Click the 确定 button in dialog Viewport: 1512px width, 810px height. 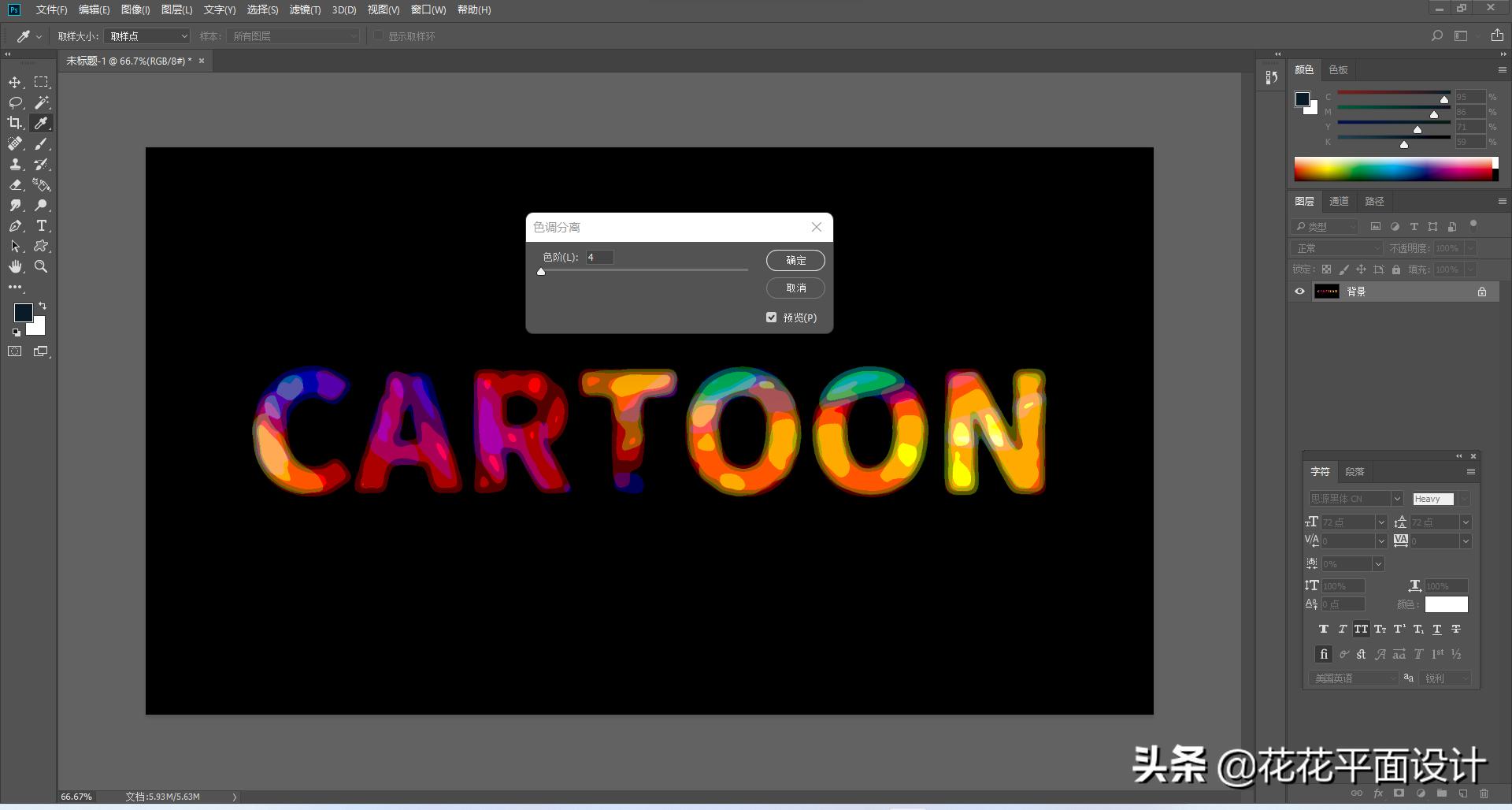795,260
